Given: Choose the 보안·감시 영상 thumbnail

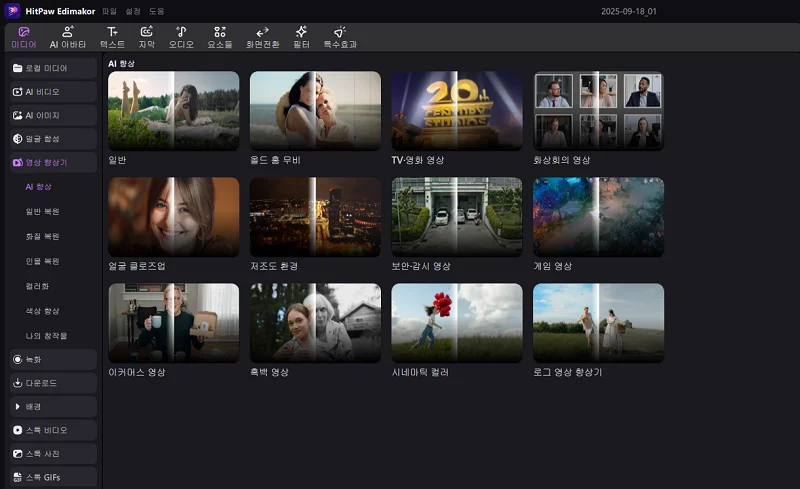Looking at the screenshot, I should coord(457,217).
